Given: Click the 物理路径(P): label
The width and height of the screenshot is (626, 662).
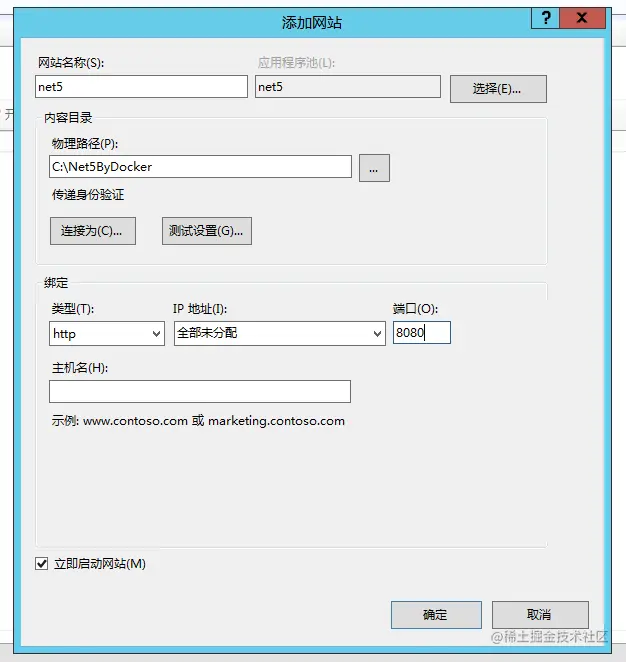Looking at the screenshot, I should tap(85, 144).
